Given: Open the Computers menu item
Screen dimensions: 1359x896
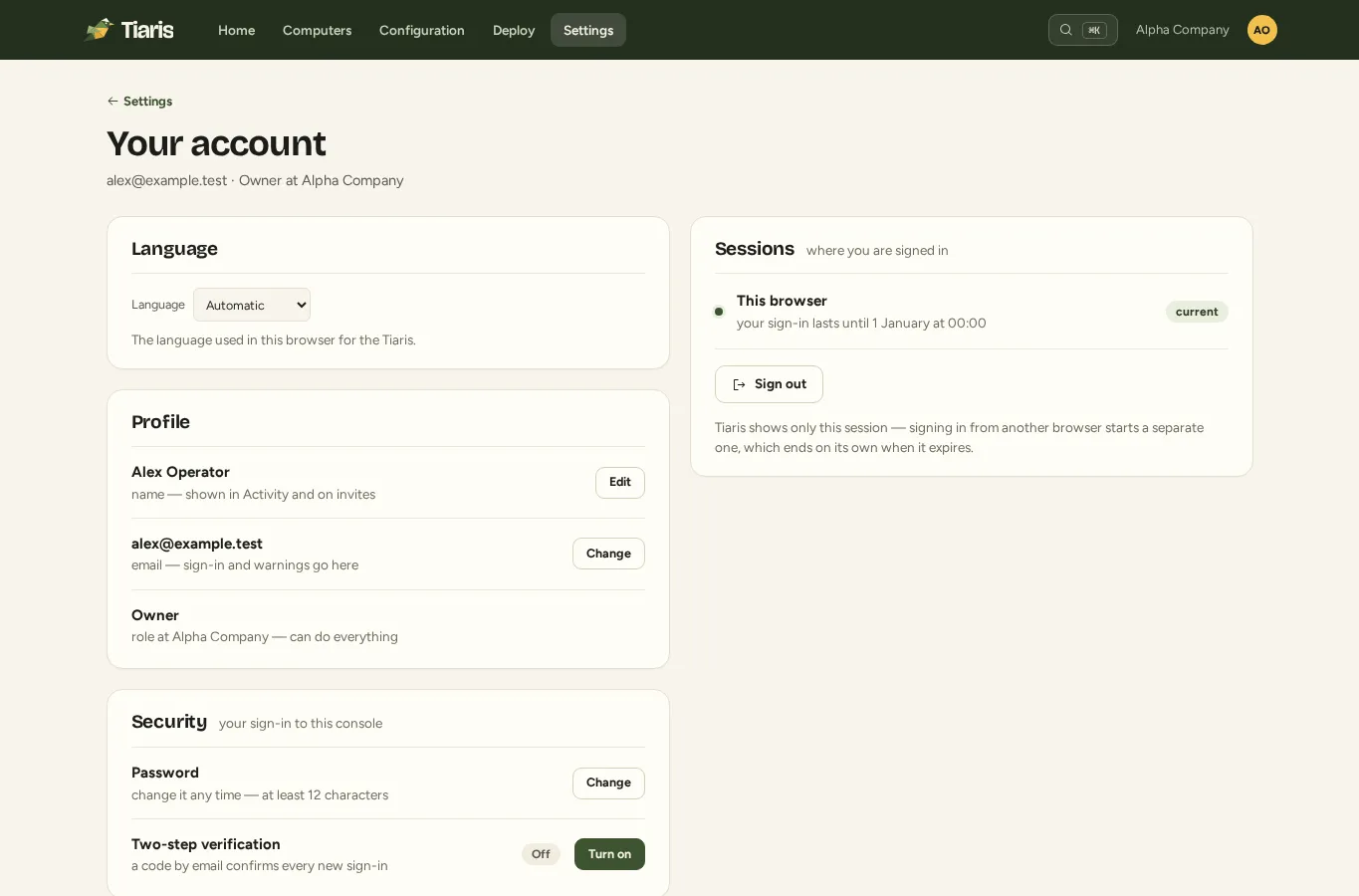Looking at the screenshot, I should click(x=317, y=30).
